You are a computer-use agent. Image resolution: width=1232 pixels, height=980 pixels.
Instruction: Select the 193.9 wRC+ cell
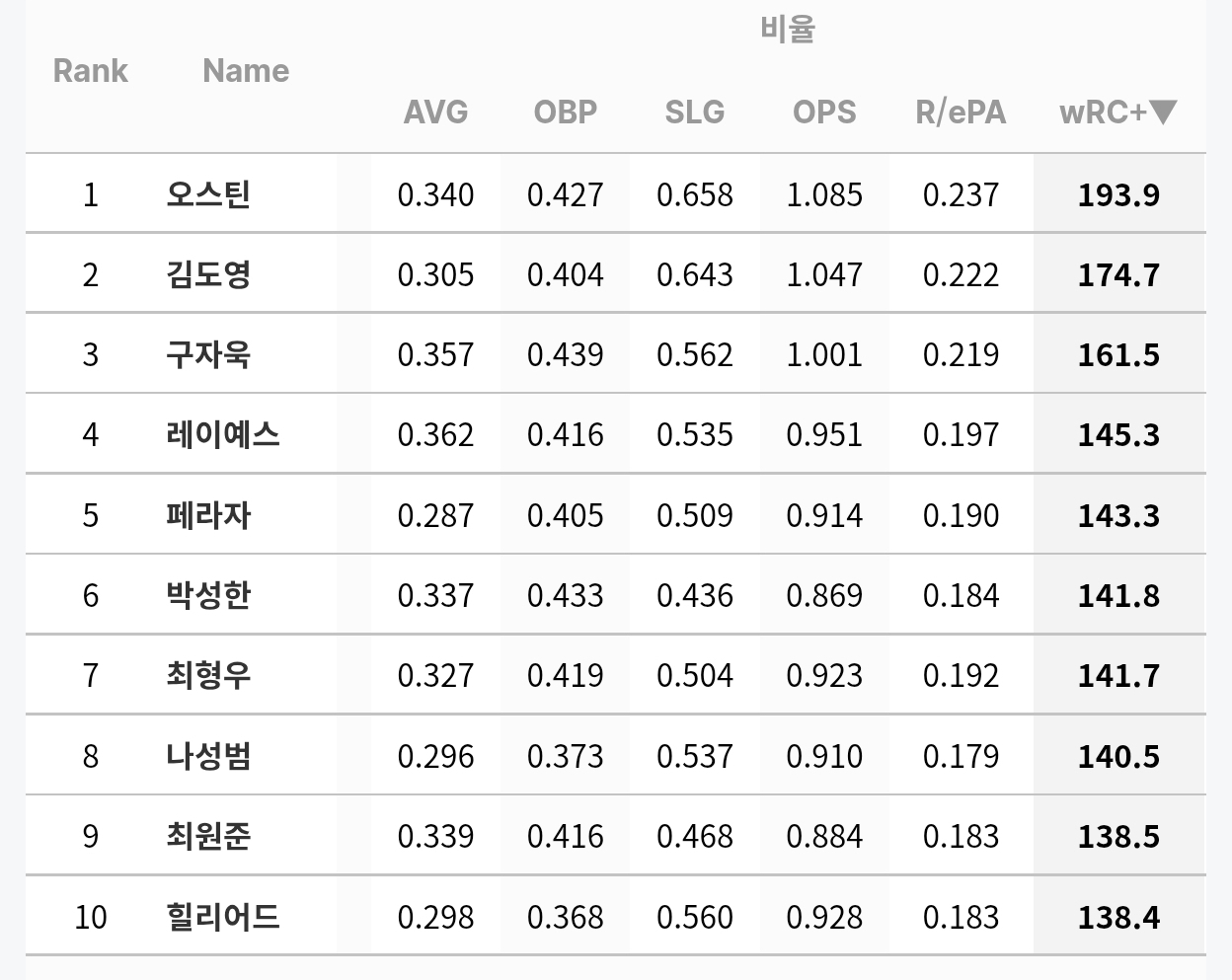[1119, 193]
